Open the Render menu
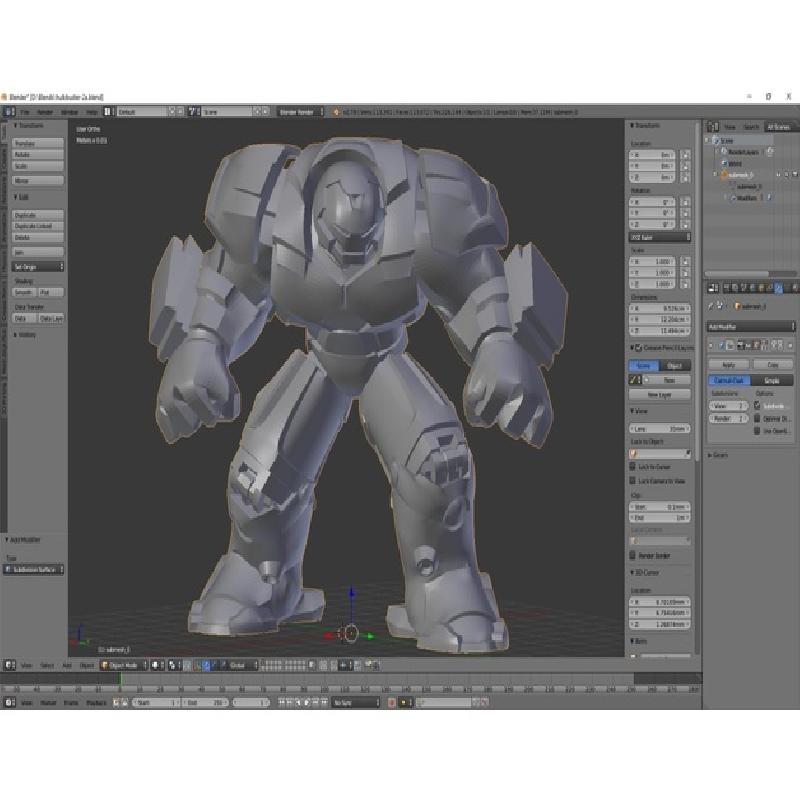 click(x=45, y=112)
